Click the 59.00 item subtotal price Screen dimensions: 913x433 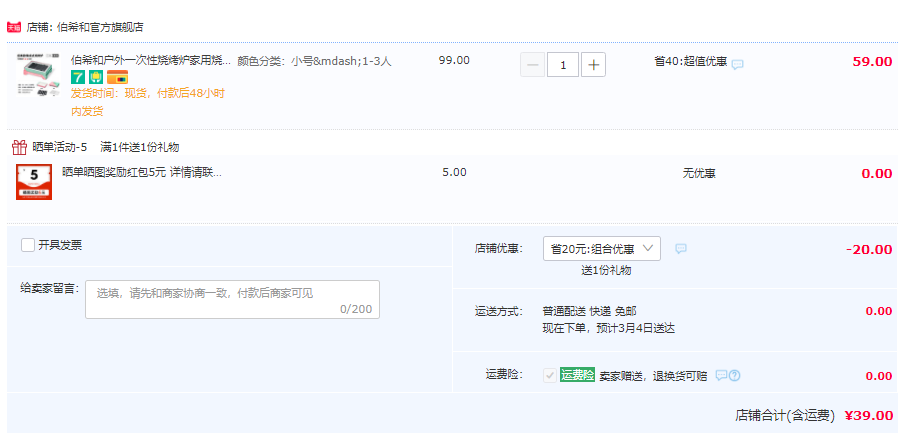point(872,62)
